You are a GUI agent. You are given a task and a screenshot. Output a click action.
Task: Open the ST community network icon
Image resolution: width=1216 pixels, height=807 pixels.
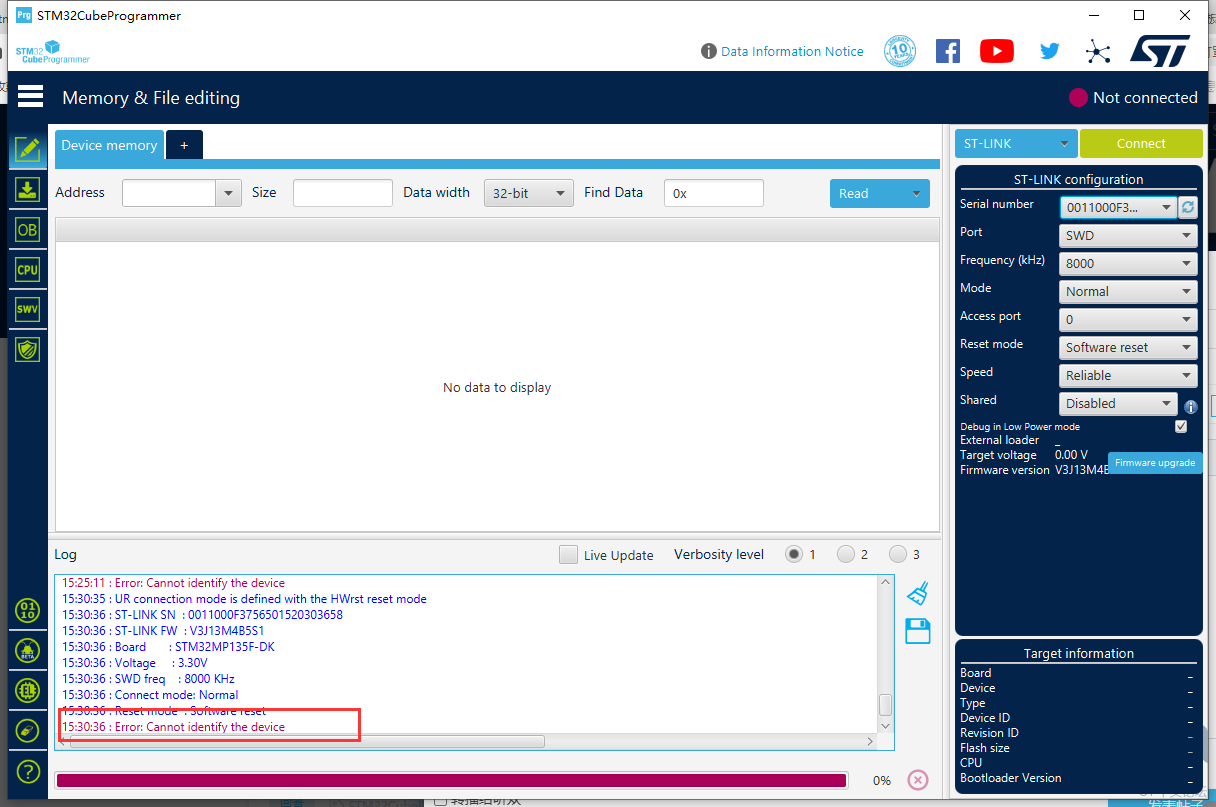click(x=1098, y=52)
